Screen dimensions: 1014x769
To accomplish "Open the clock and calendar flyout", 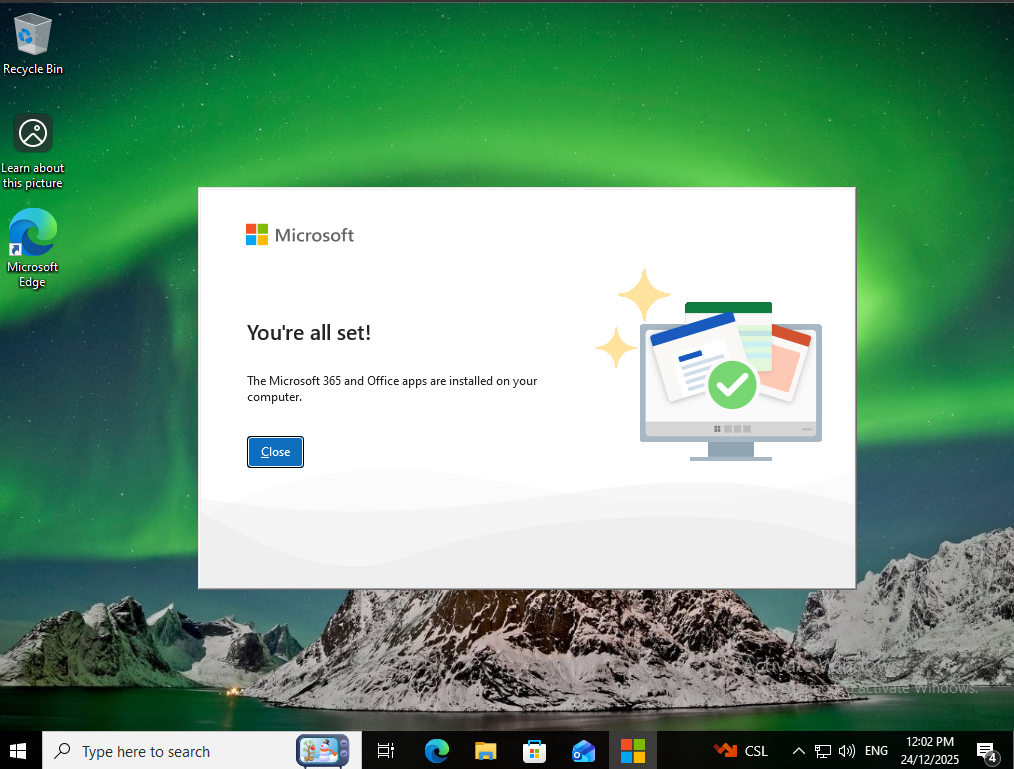I will 929,751.
